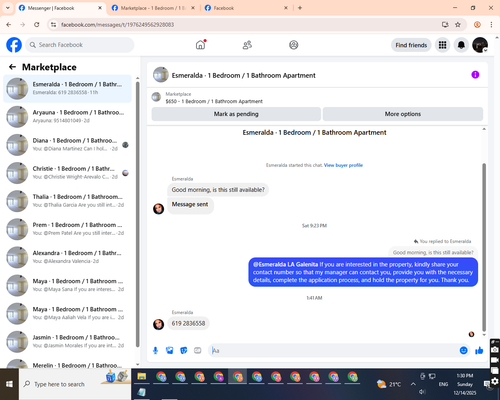Open the Prem conversation
This screenshot has width=500, height=400.
pyautogui.click(x=68, y=229)
